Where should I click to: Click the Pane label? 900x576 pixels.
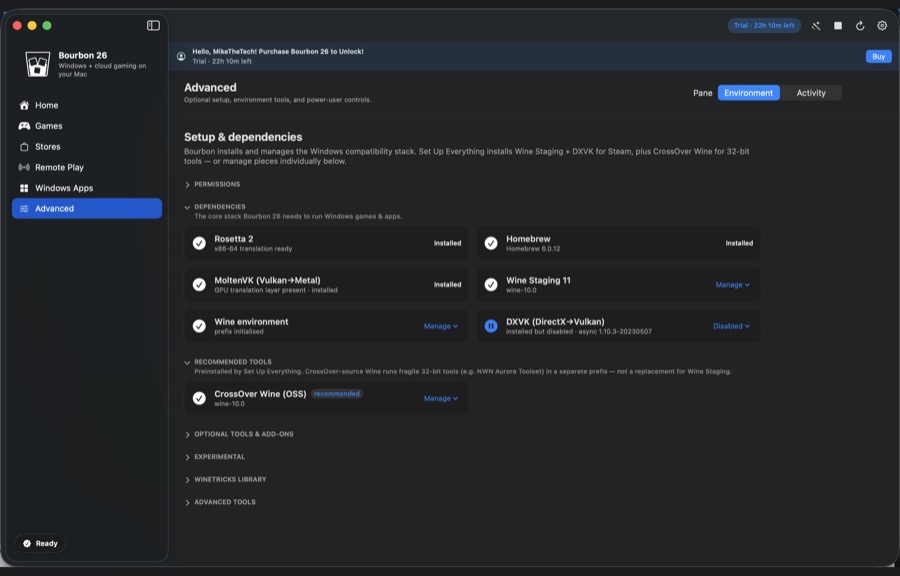click(x=703, y=93)
